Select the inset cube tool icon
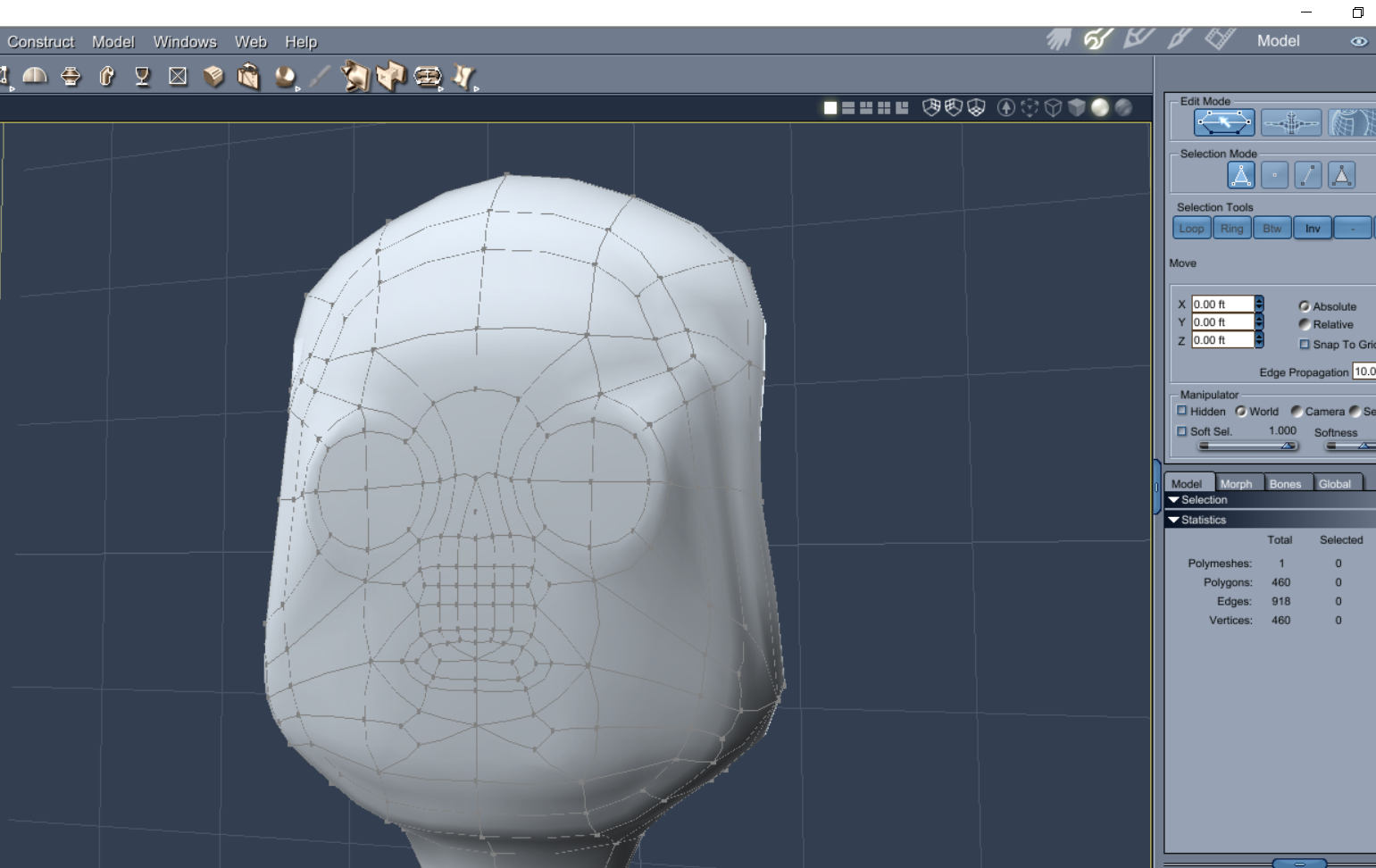 pyautogui.click(x=391, y=77)
